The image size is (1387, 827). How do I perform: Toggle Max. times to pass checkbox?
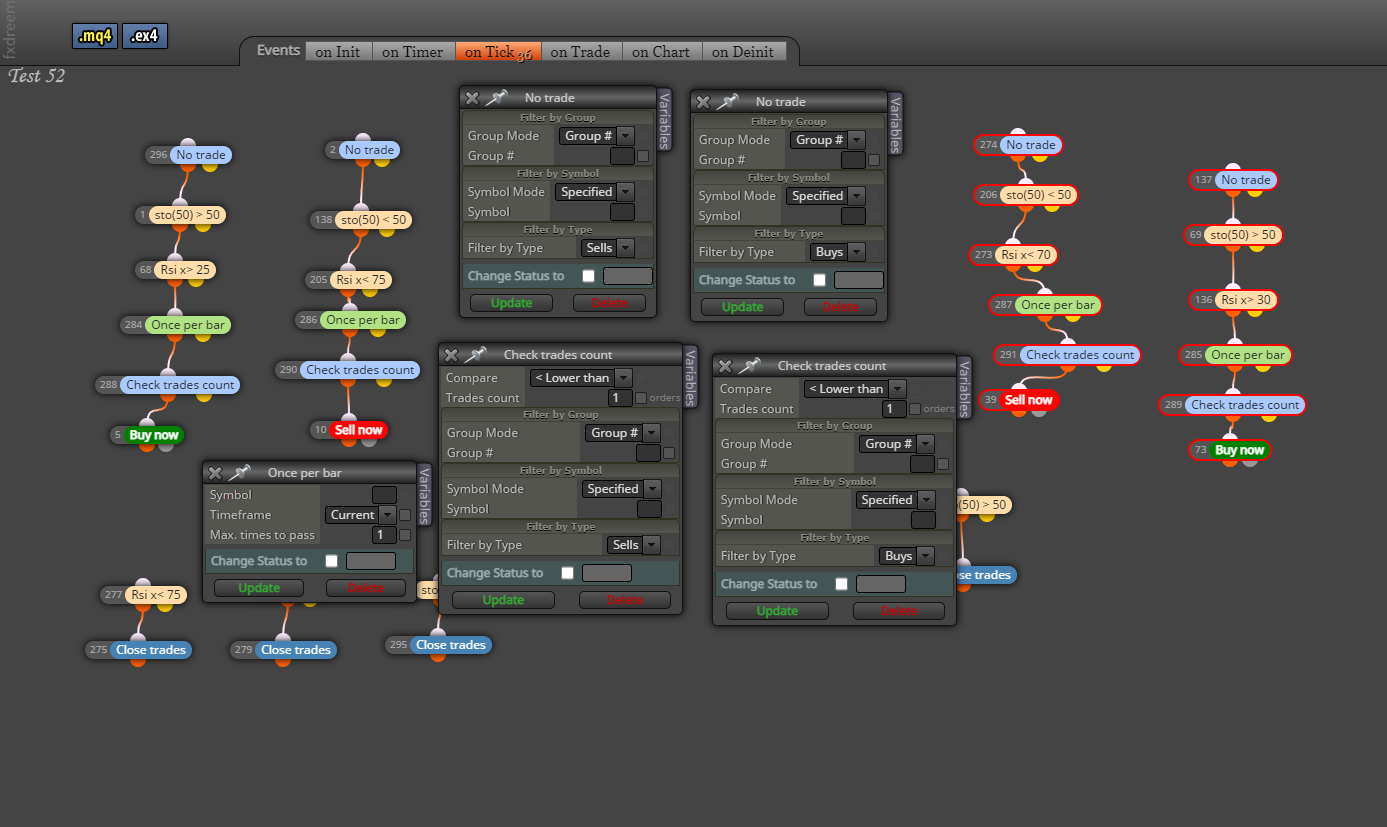tap(405, 535)
